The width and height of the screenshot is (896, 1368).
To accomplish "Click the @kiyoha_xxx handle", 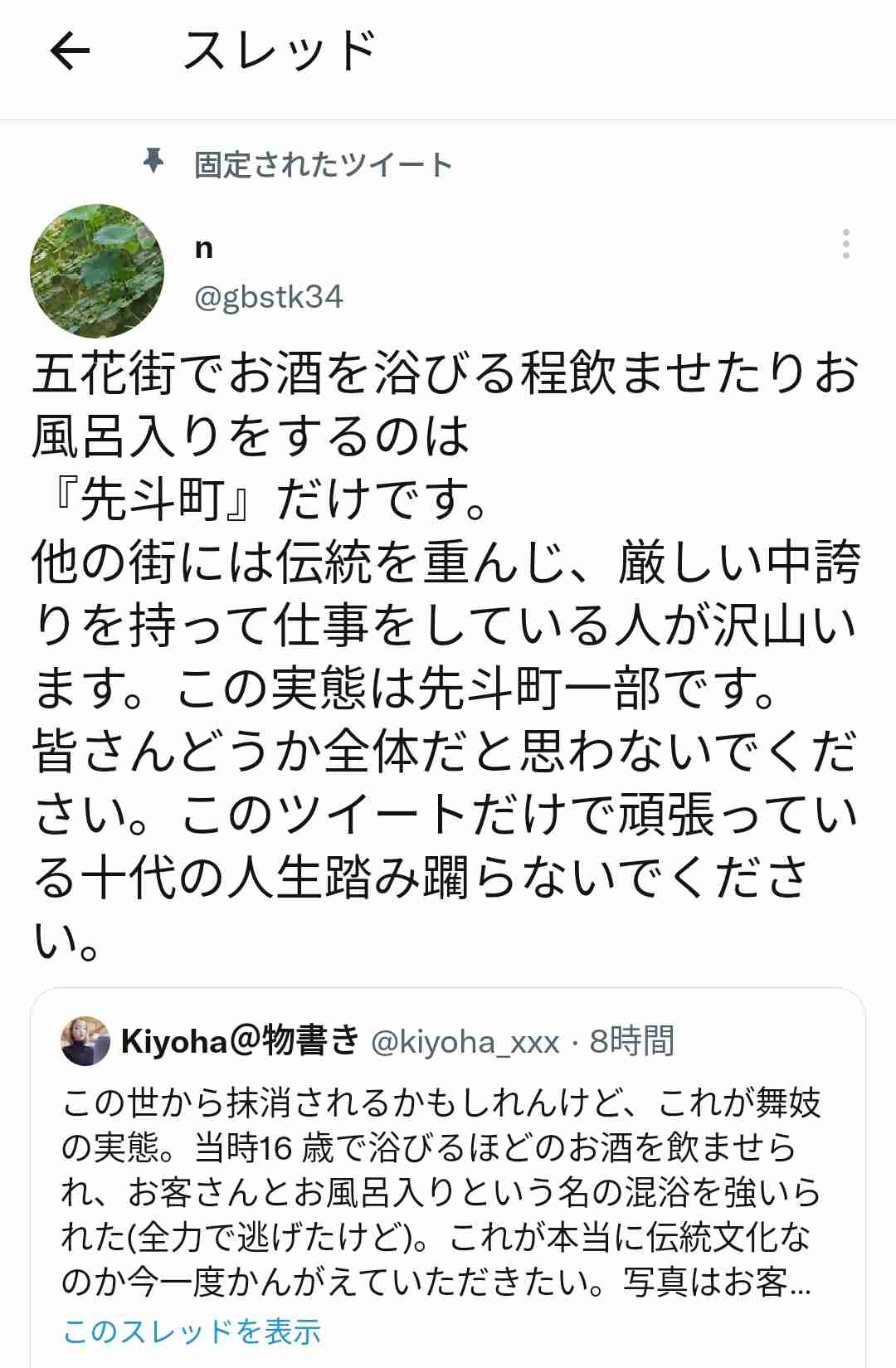I will click(465, 1042).
